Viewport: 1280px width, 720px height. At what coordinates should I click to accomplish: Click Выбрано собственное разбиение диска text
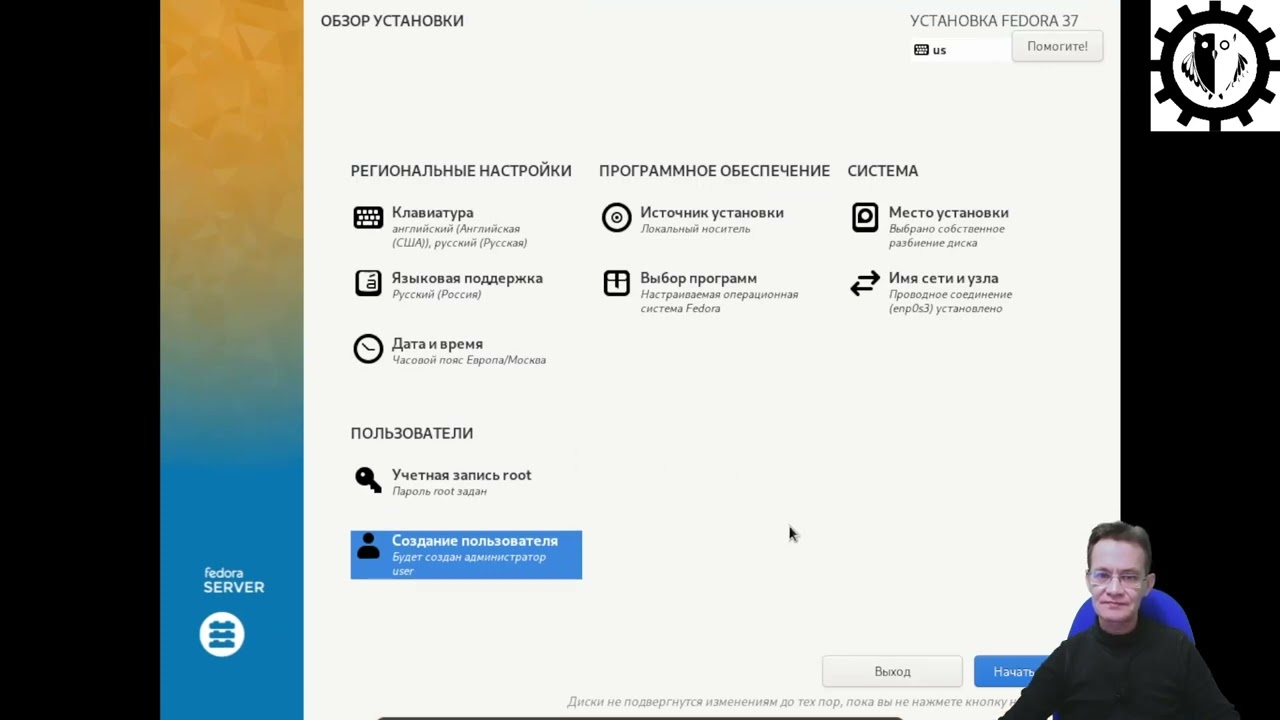pos(947,236)
